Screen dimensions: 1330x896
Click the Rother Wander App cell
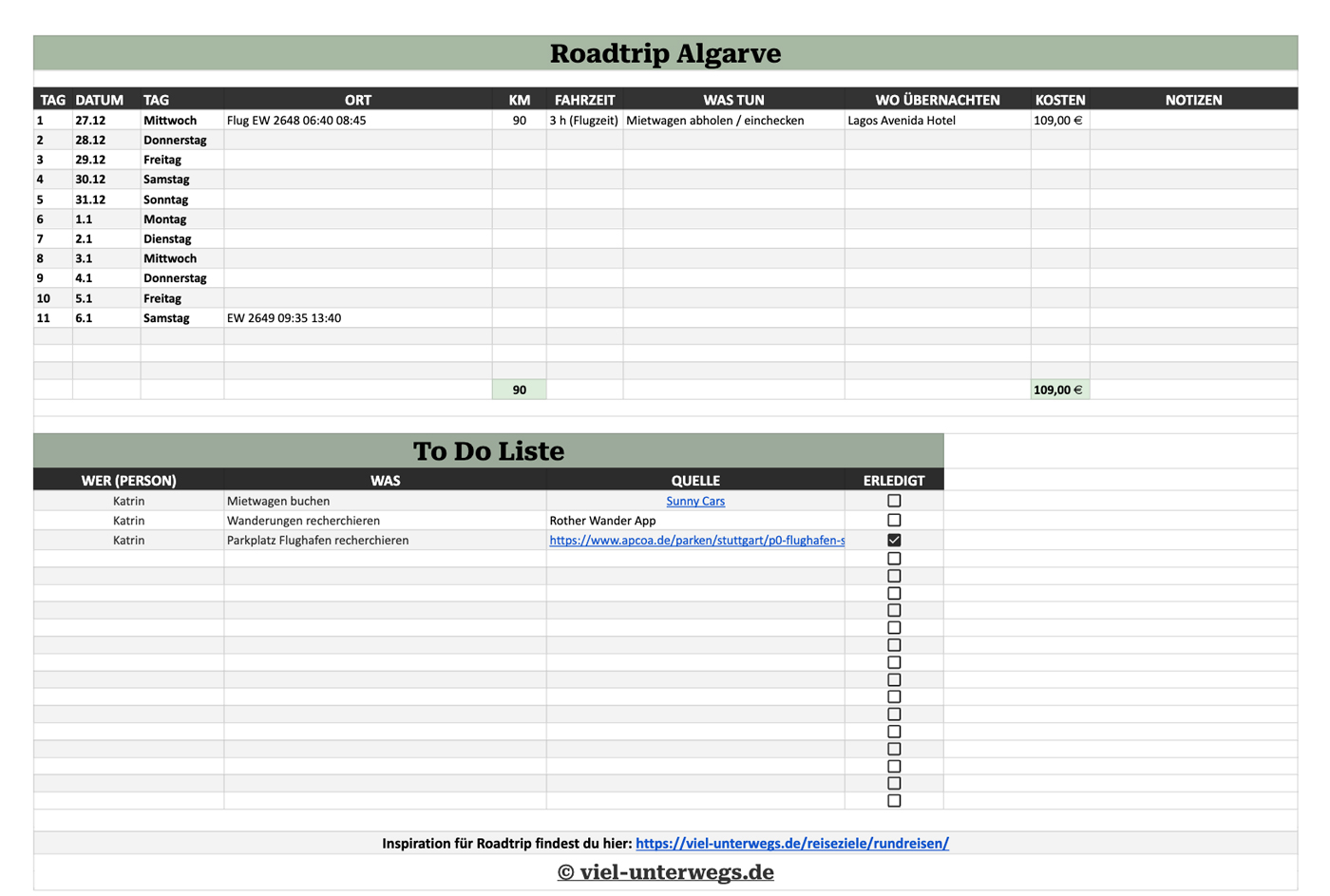602,521
